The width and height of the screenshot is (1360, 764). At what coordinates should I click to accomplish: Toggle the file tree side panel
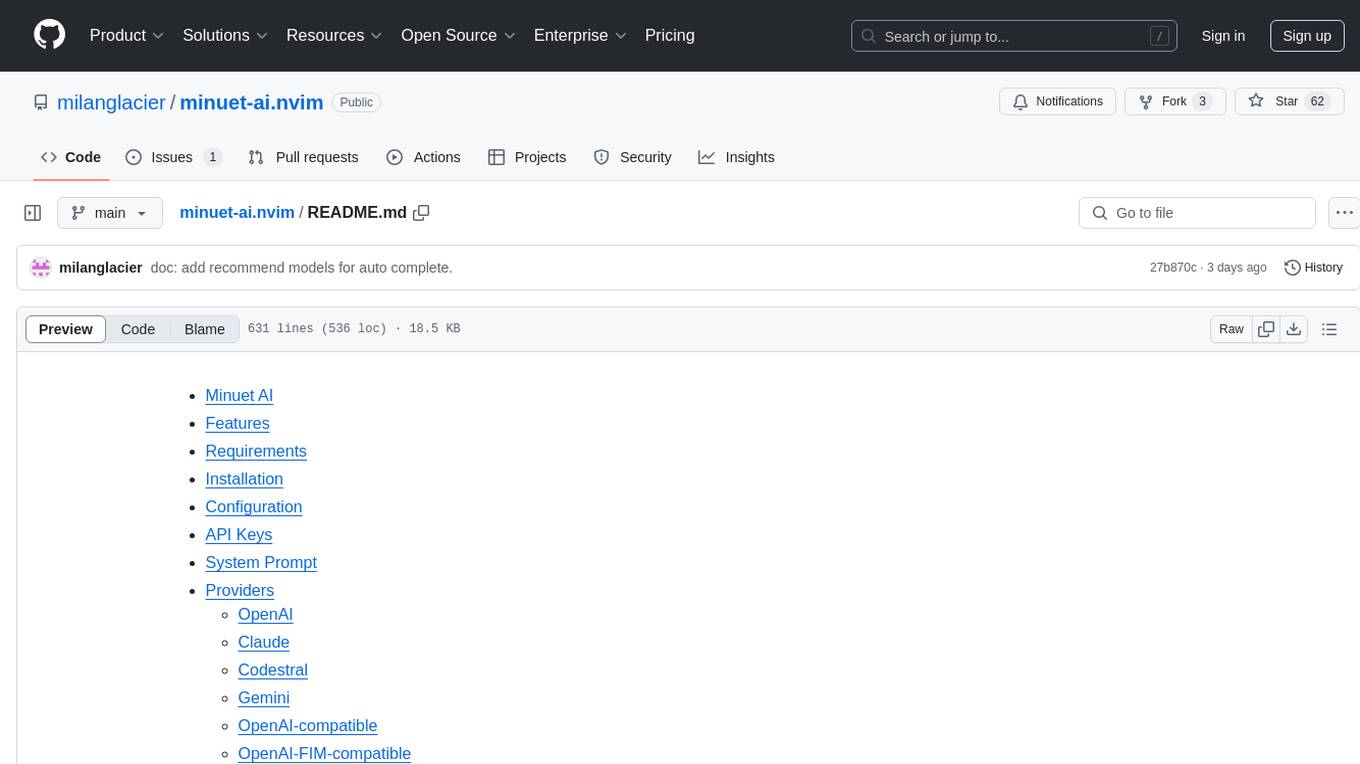[33, 213]
